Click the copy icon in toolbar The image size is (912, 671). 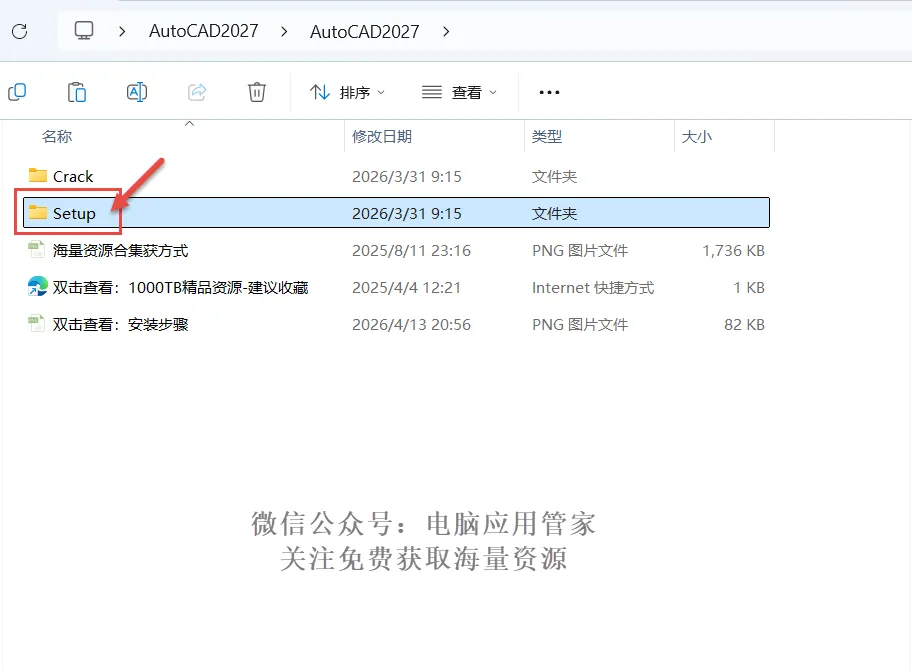click(17, 92)
